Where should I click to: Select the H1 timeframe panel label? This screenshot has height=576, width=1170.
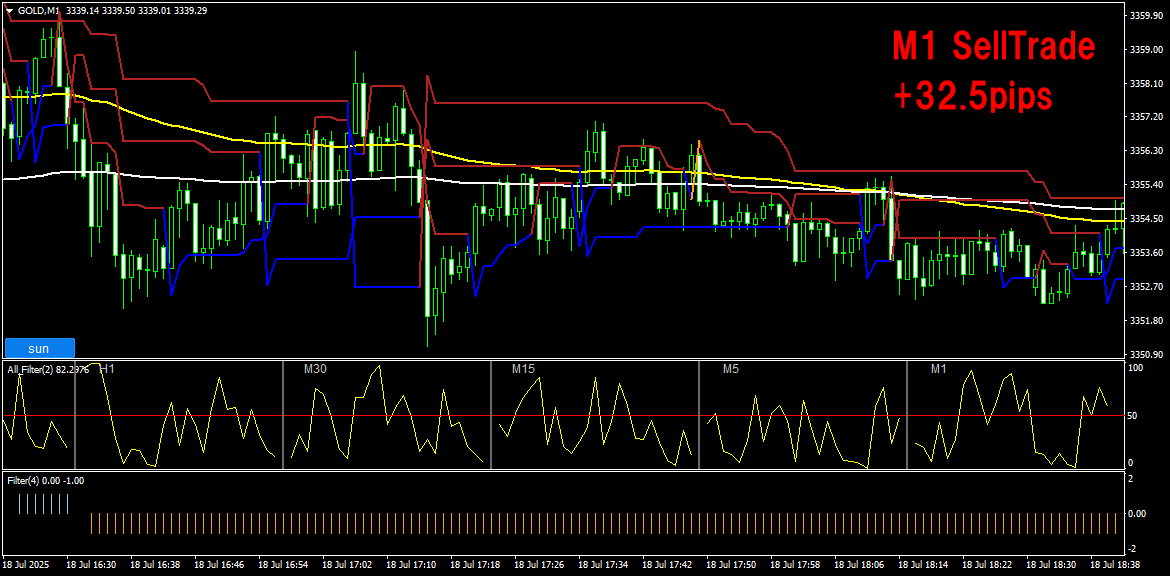point(107,369)
